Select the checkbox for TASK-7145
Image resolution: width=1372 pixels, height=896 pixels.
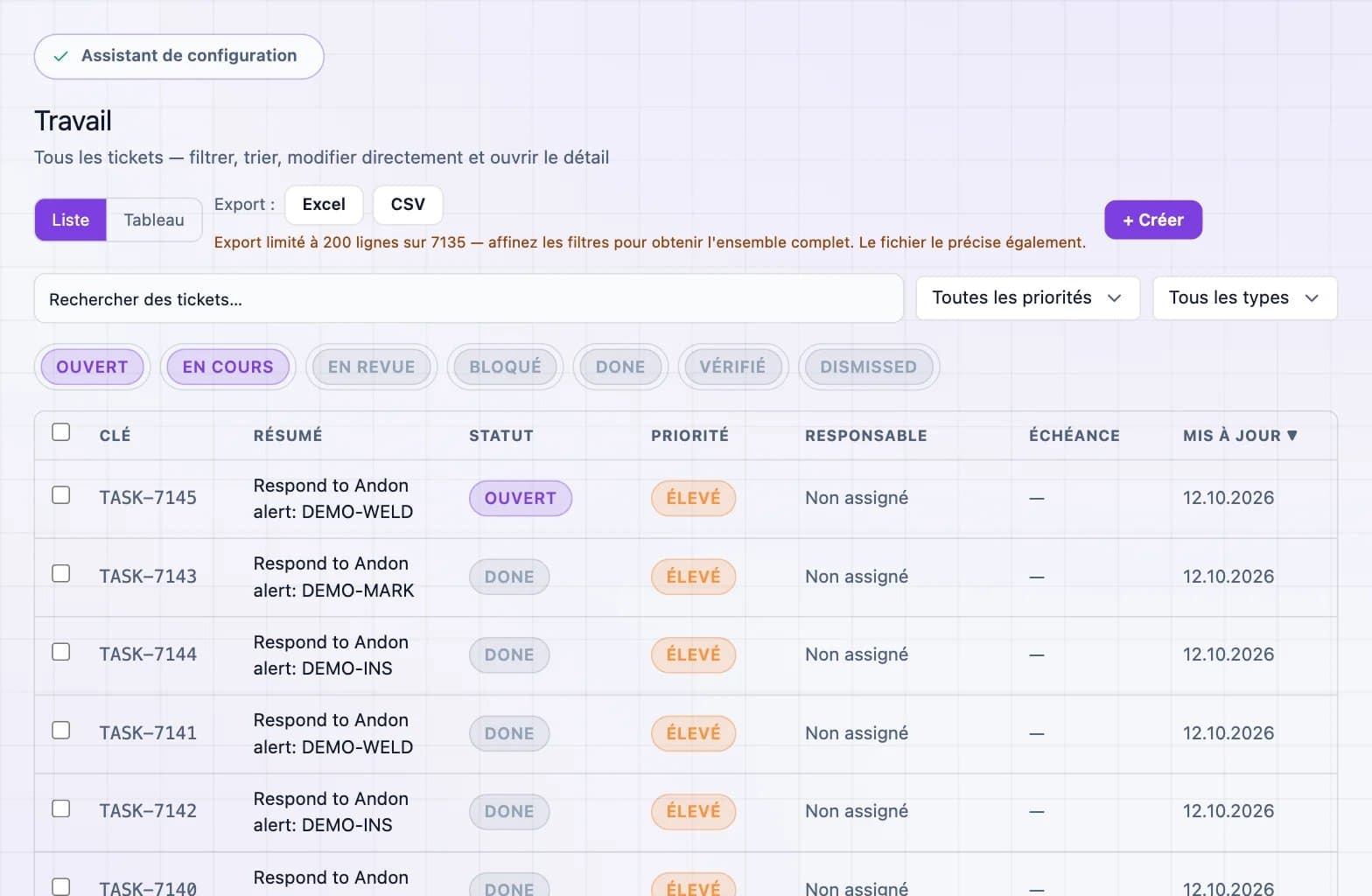pyautogui.click(x=60, y=495)
